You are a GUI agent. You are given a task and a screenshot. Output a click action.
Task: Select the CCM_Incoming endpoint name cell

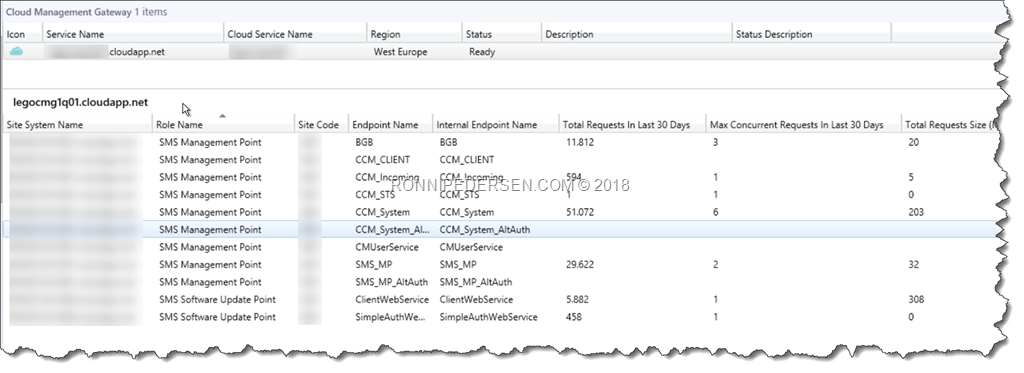tap(387, 177)
